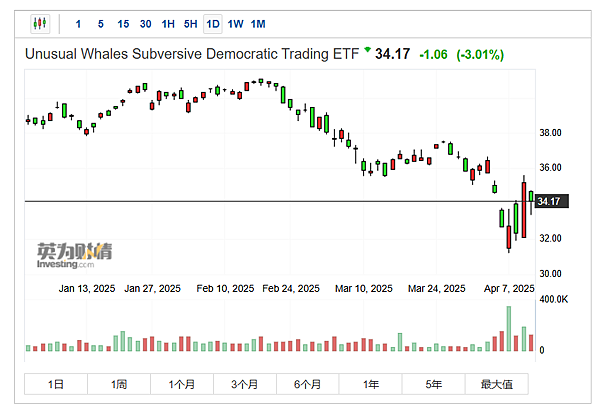
Task: Click the green down arrow next to the title
Action: (367, 49)
